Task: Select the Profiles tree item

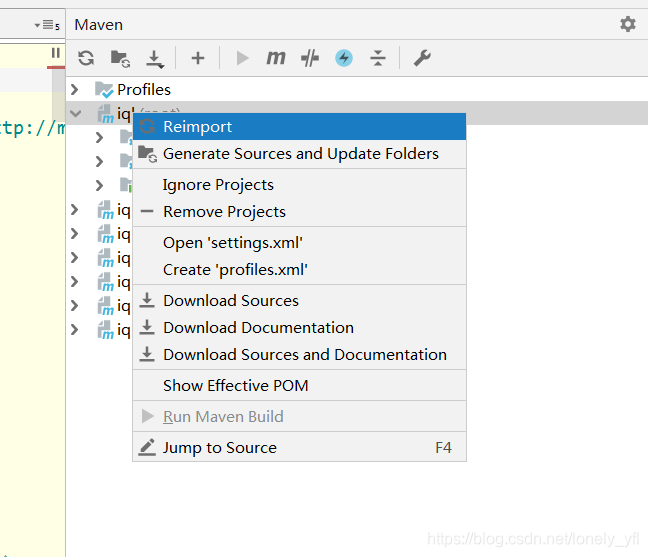Action: [x=143, y=90]
